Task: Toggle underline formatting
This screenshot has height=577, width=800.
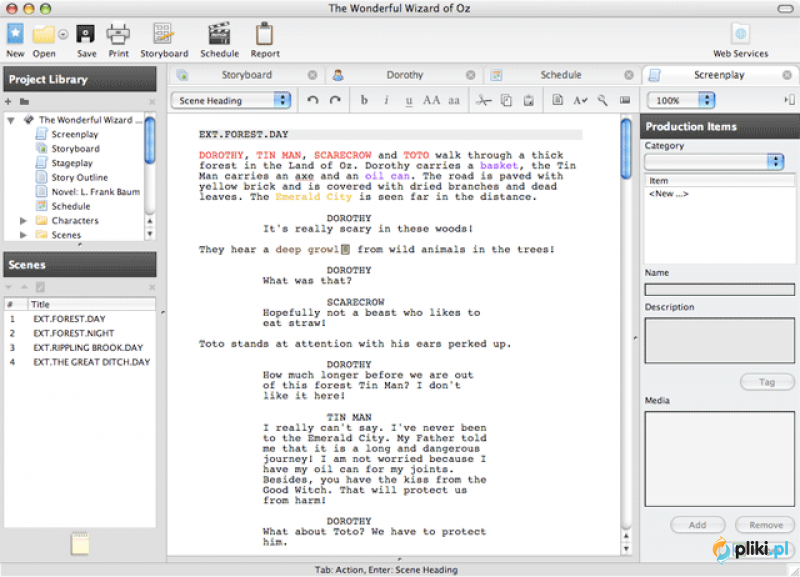Action: 409,101
